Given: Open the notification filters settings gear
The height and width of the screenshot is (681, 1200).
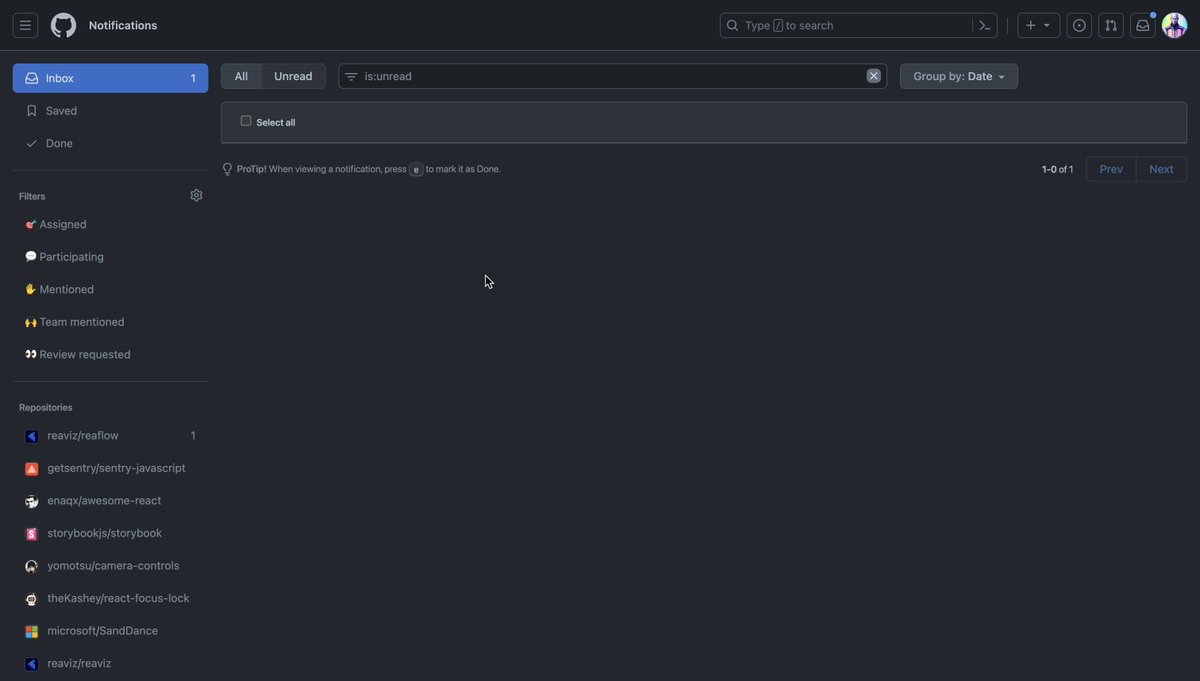Looking at the screenshot, I should pyautogui.click(x=196, y=195).
